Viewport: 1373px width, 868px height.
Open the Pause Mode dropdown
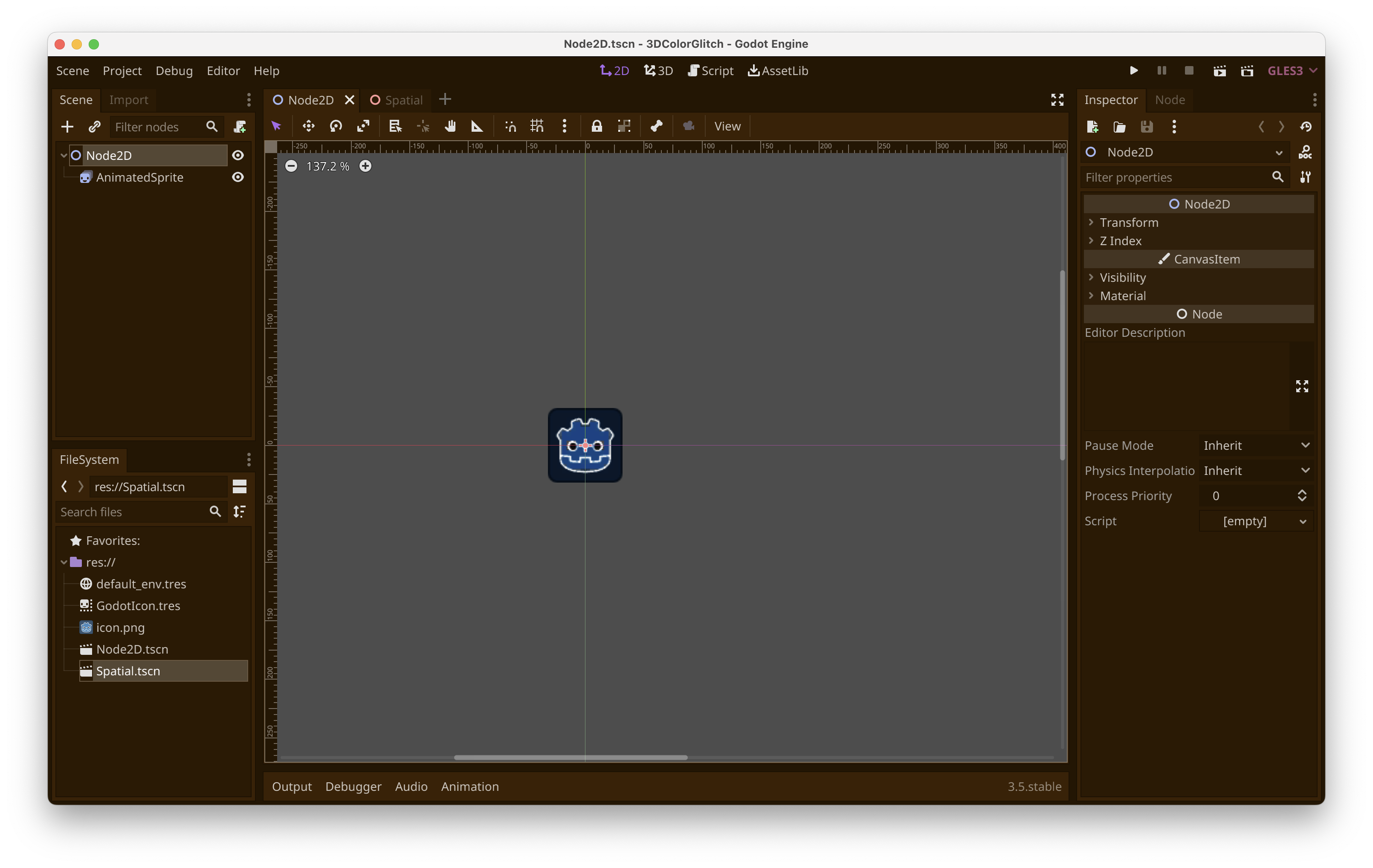pyautogui.click(x=1254, y=445)
